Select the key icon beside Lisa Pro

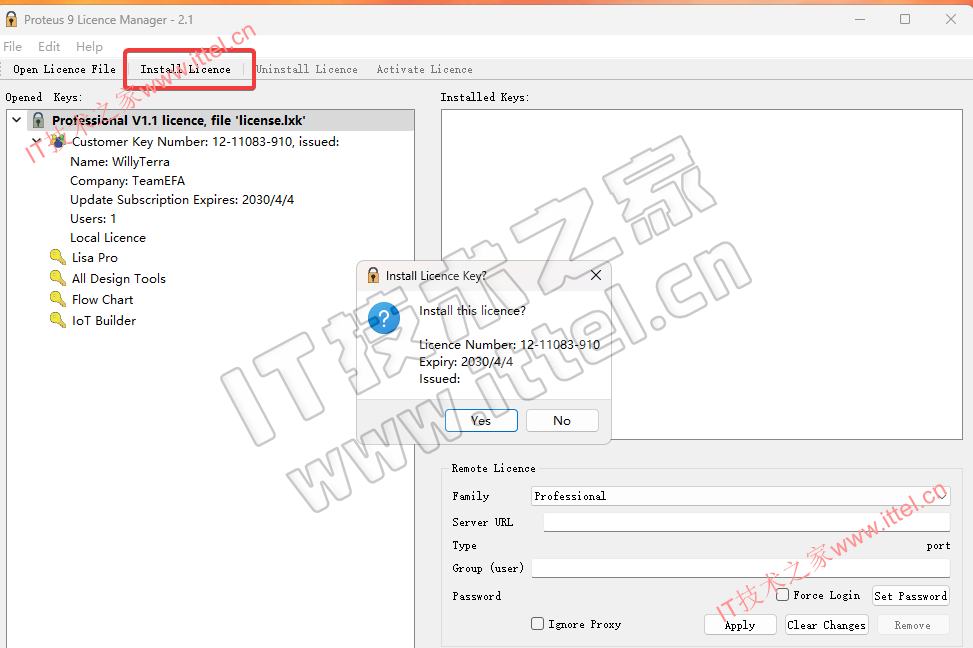pyautogui.click(x=58, y=257)
